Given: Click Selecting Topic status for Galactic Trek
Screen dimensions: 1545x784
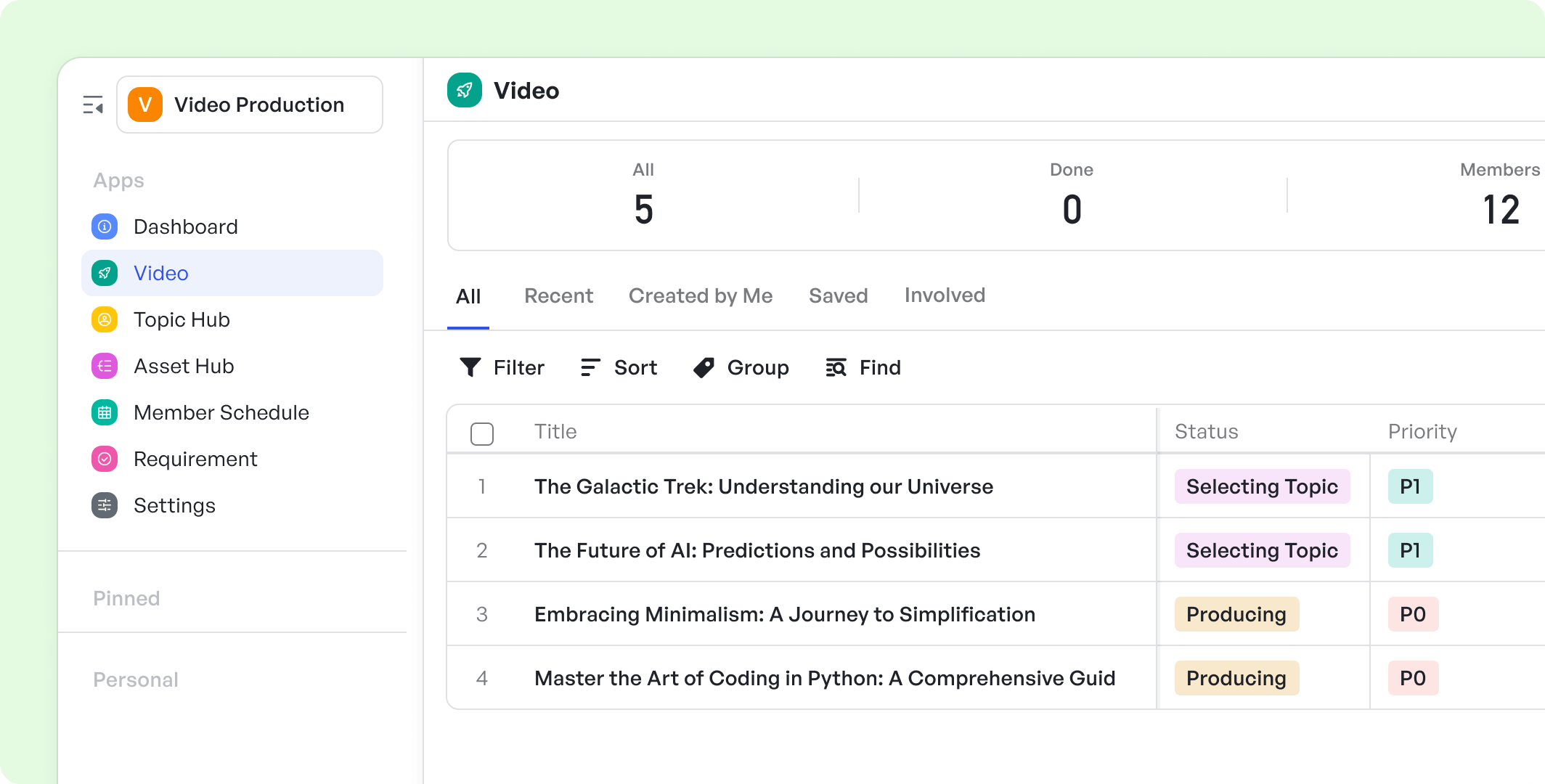Looking at the screenshot, I should pyautogui.click(x=1262, y=486).
